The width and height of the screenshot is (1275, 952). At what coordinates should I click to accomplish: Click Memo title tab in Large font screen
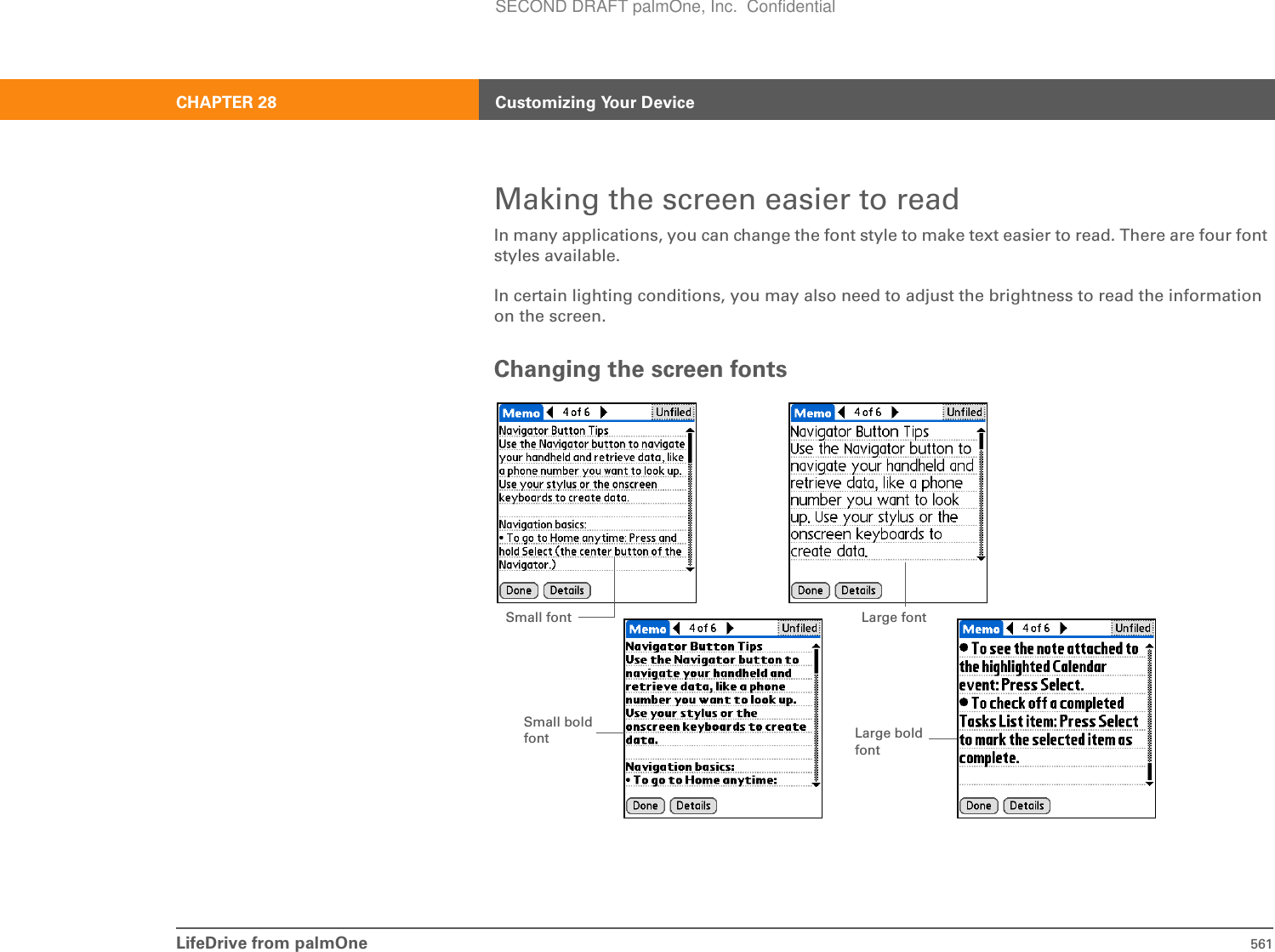coord(813,413)
